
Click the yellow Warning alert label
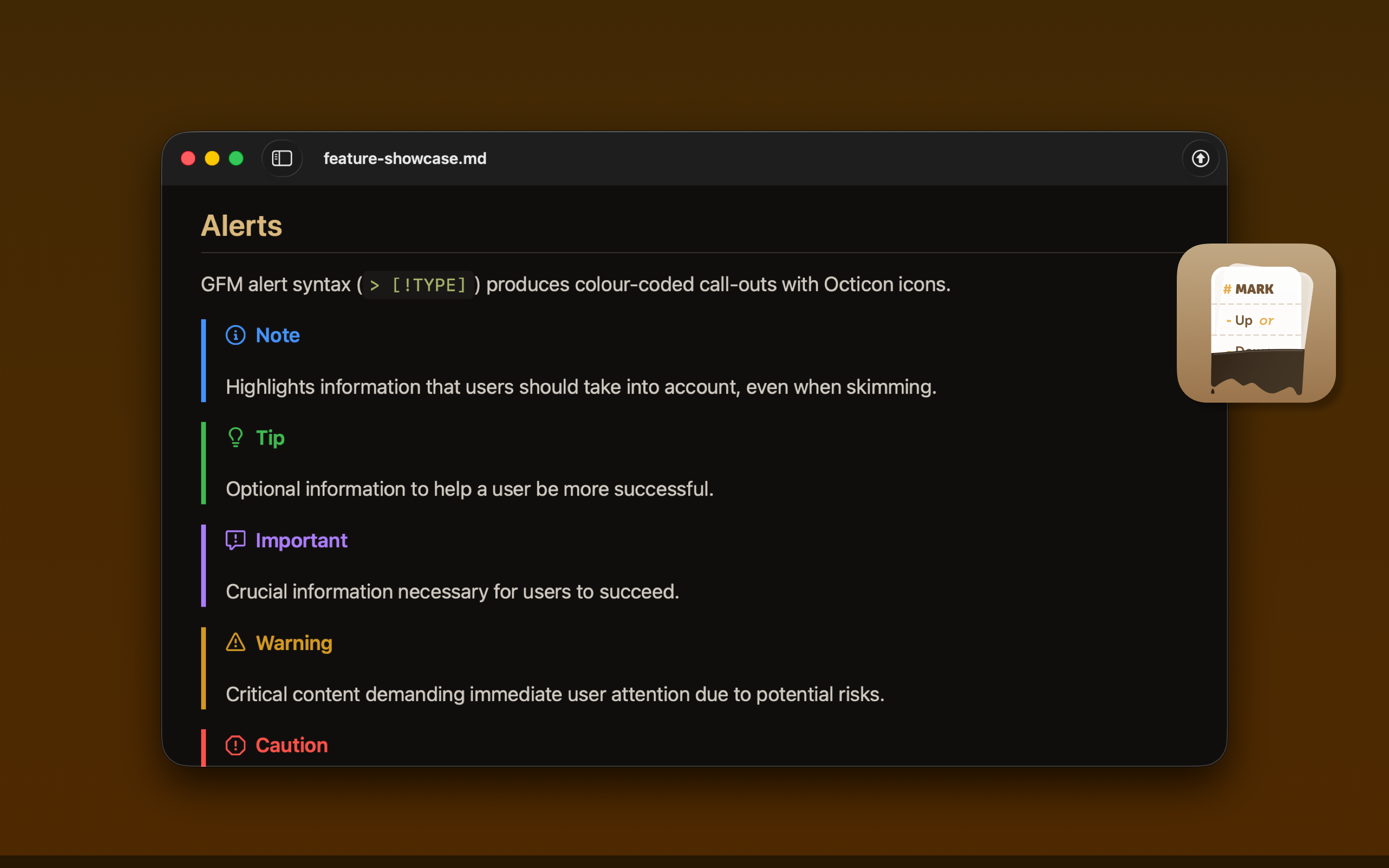(x=294, y=643)
